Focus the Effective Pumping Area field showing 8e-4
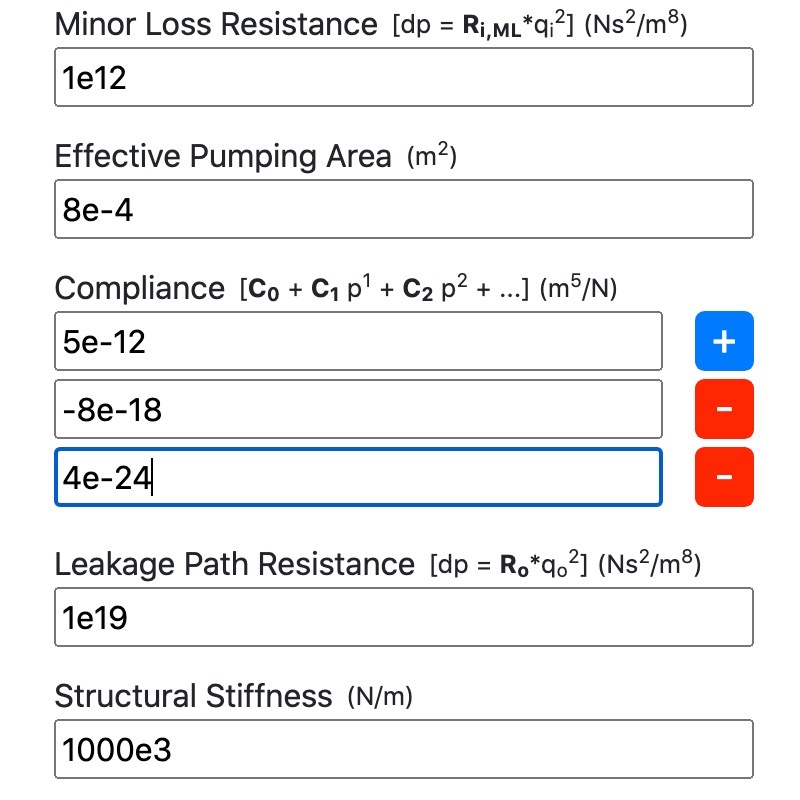 click(403, 210)
